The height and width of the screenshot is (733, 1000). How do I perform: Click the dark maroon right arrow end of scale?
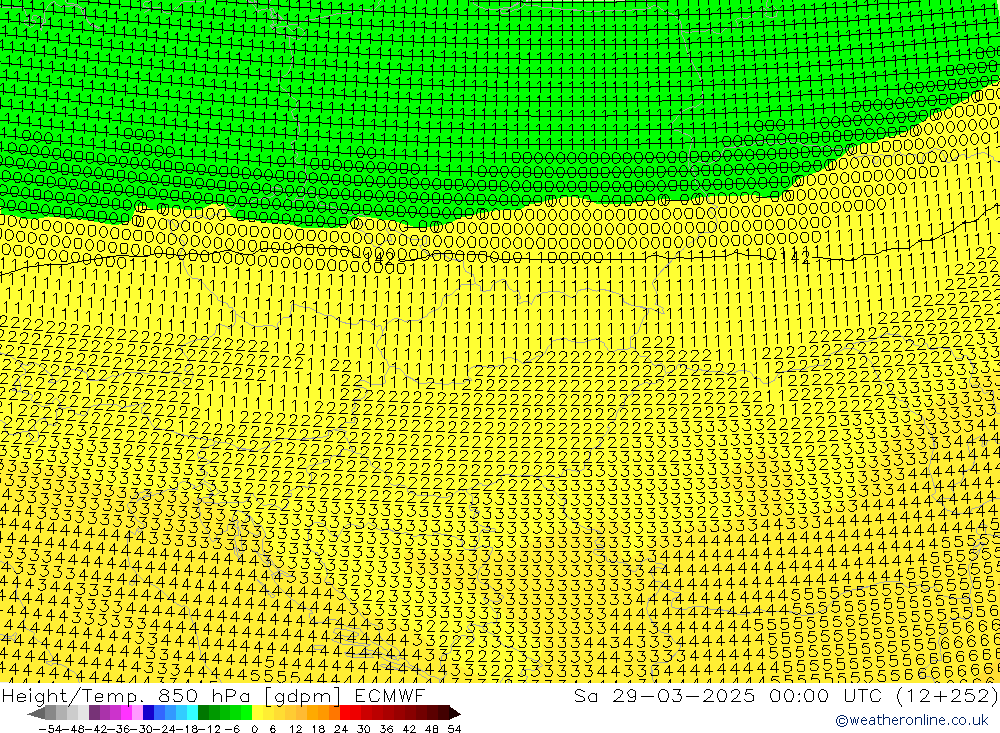[x=455, y=713]
